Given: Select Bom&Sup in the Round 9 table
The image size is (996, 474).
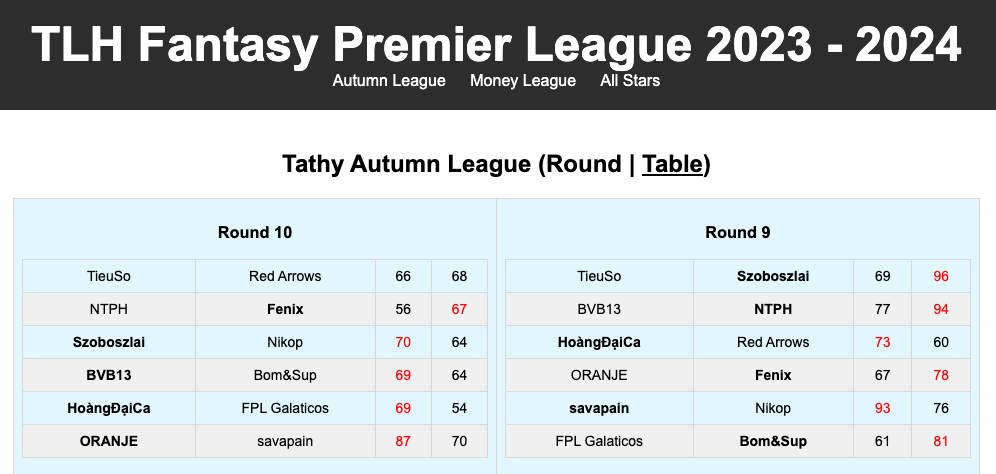Looking at the screenshot, I should tap(773, 441).
